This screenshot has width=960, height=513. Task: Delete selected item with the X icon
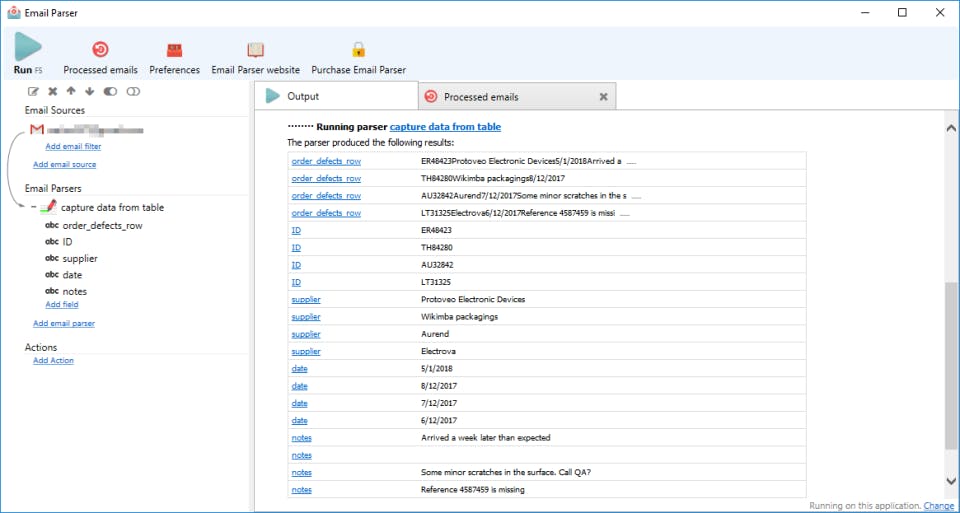tap(53, 91)
